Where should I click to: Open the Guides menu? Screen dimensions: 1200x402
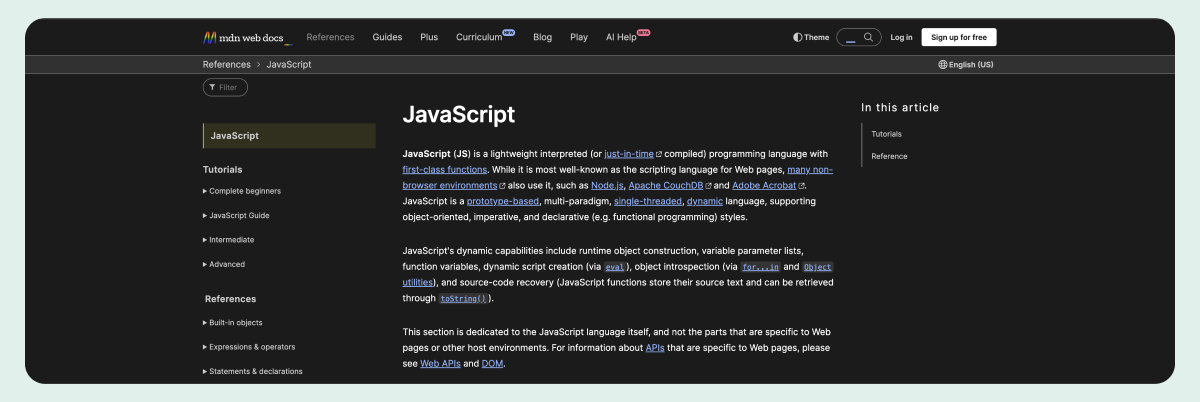pos(387,37)
